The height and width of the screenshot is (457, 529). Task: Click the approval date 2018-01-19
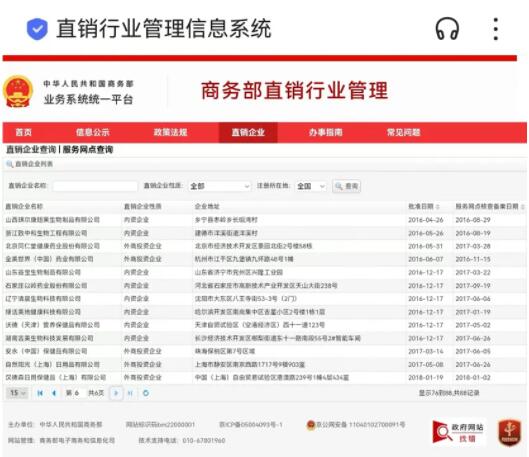tap(425, 377)
